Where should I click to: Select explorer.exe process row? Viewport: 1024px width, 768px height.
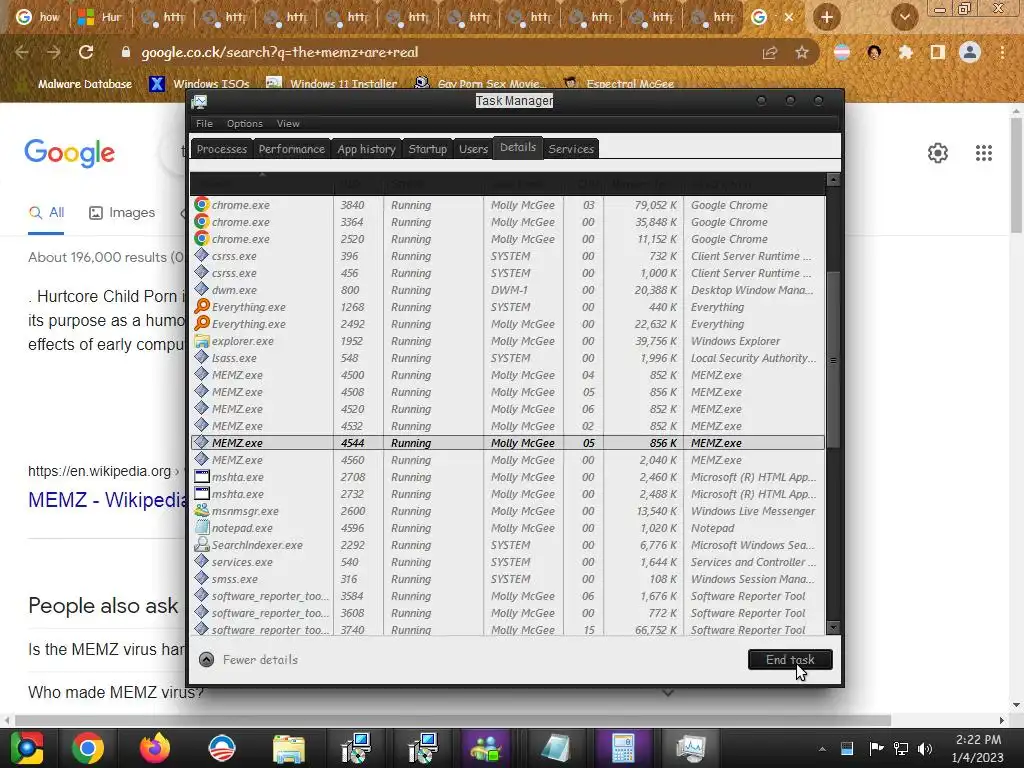coord(508,341)
